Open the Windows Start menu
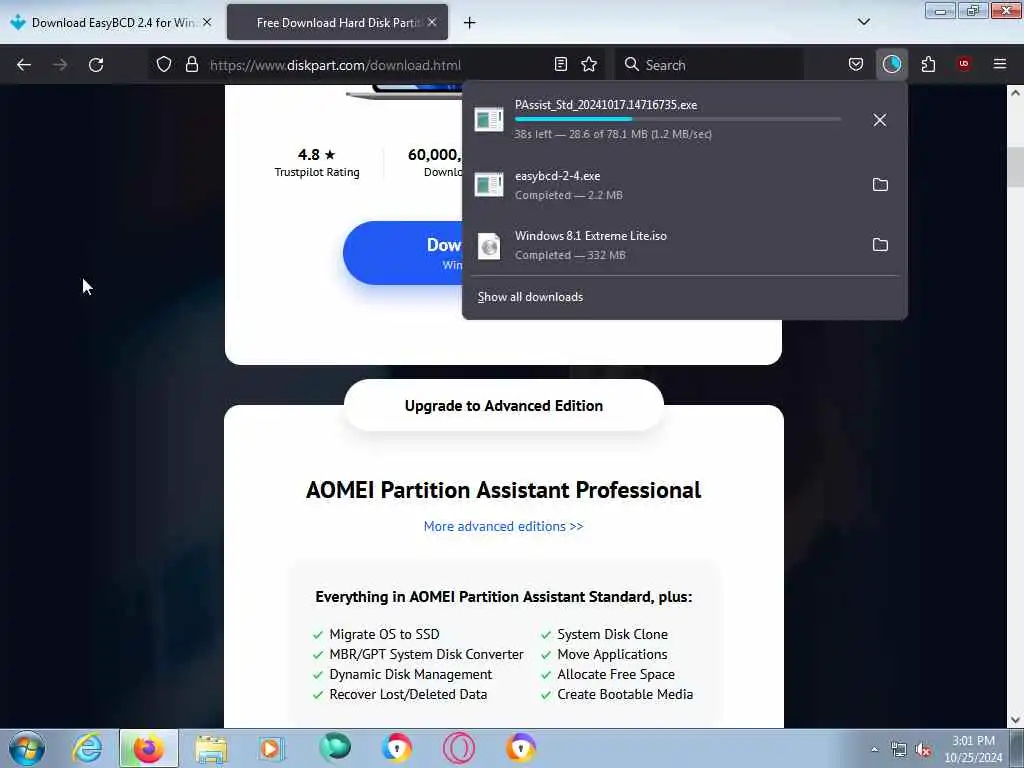 pos(27,748)
